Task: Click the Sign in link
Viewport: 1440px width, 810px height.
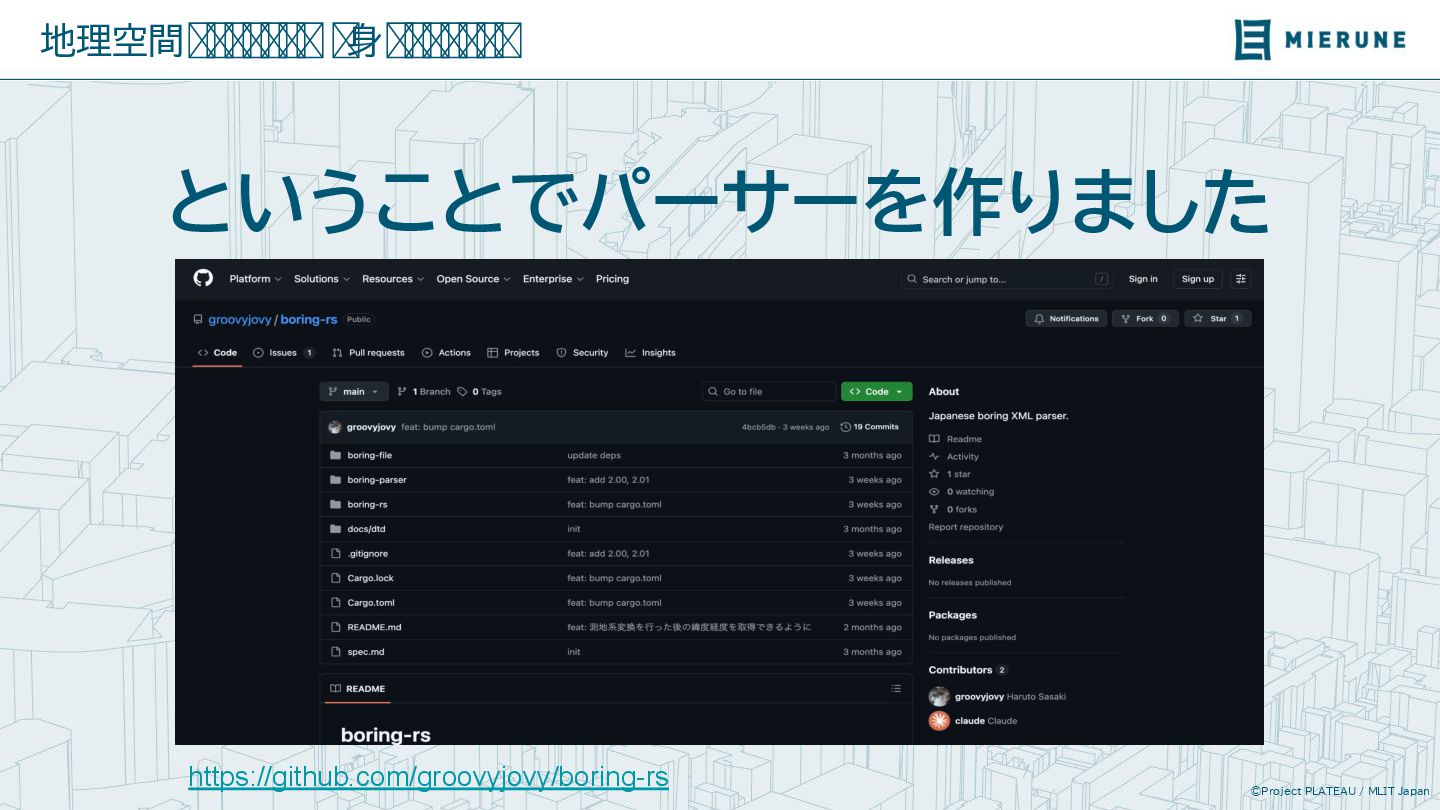Action: point(1143,279)
